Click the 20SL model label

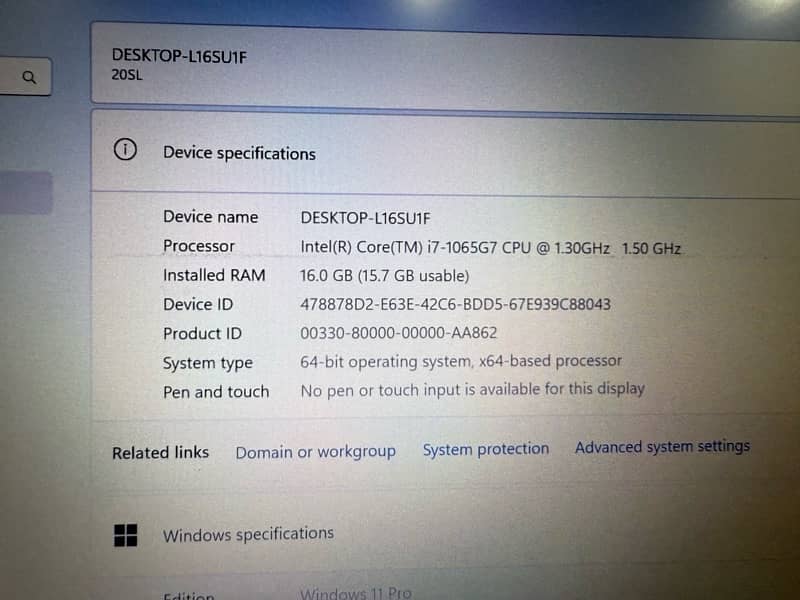(x=127, y=75)
